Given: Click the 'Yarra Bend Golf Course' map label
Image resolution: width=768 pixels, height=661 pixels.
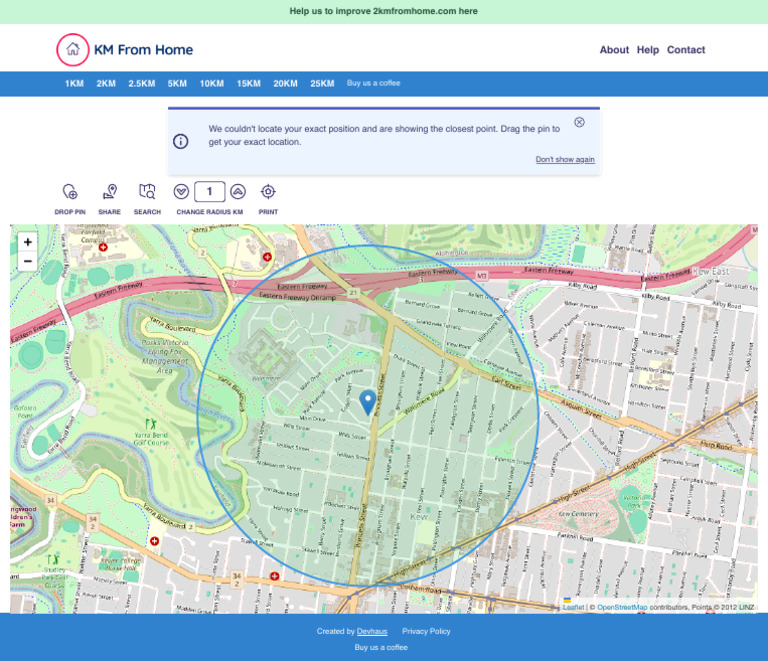Looking at the screenshot, I should (x=151, y=439).
